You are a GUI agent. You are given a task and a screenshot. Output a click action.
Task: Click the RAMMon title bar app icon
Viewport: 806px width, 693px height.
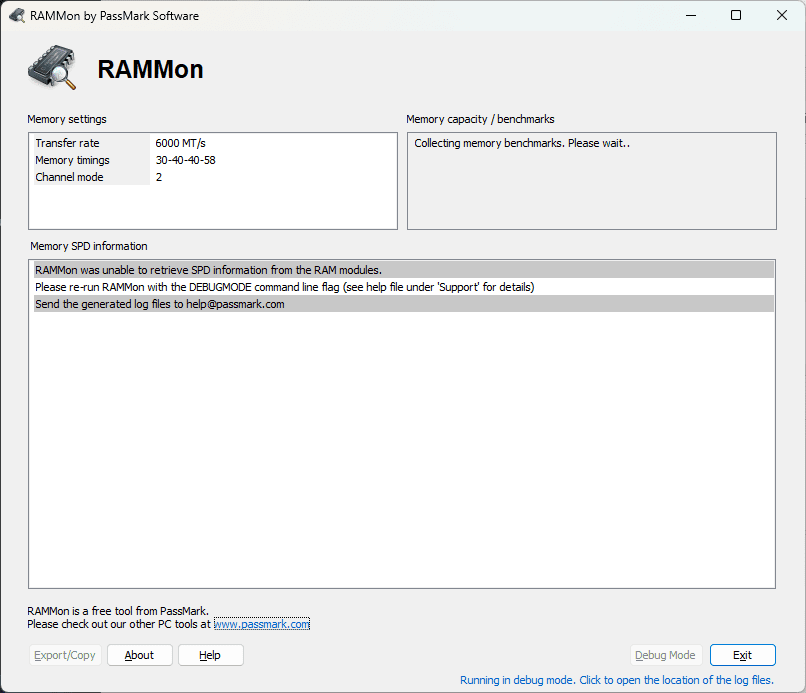tap(16, 15)
